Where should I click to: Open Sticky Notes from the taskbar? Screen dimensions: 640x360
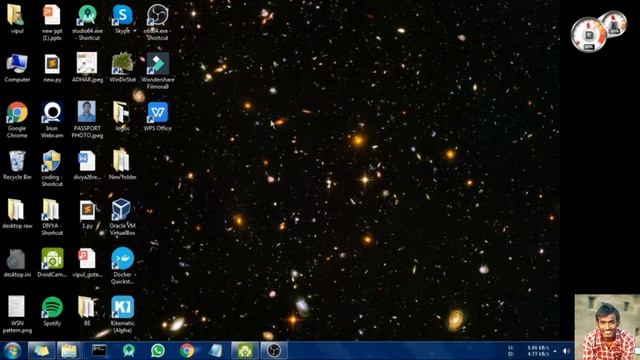[41, 351]
